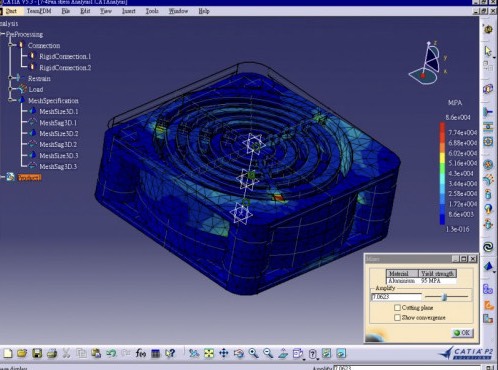
Task: Click the Save floppy disk icon
Action: pyautogui.click(x=37, y=353)
